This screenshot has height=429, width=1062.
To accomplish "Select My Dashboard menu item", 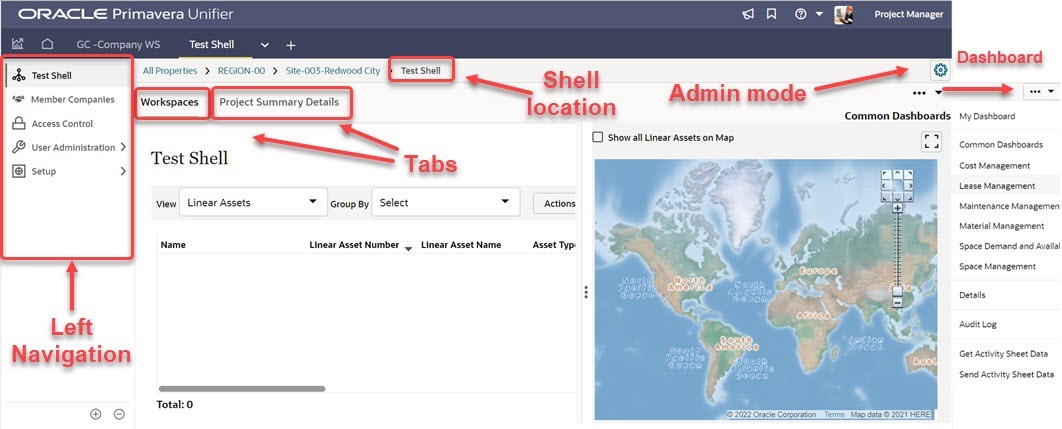I will point(987,116).
